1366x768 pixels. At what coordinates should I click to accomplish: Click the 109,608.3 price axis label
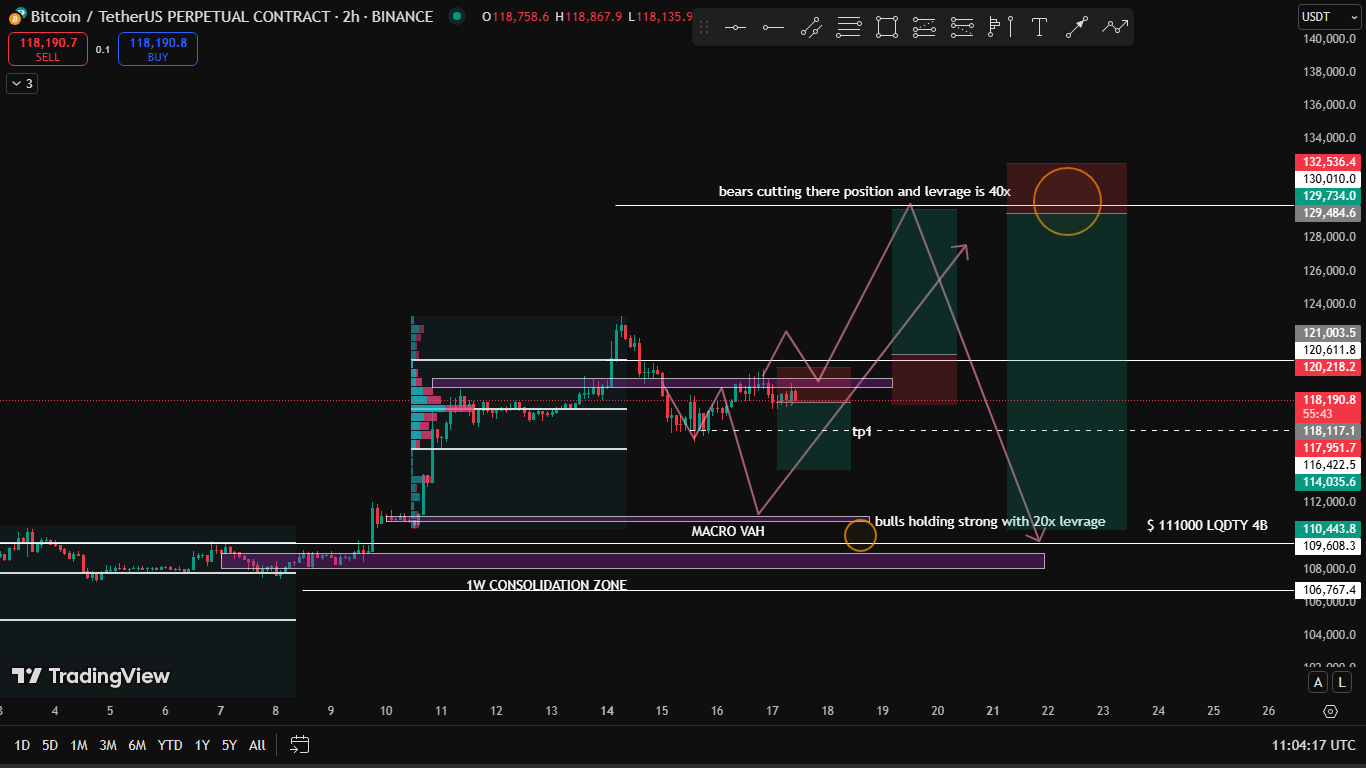pos(1327,546)
